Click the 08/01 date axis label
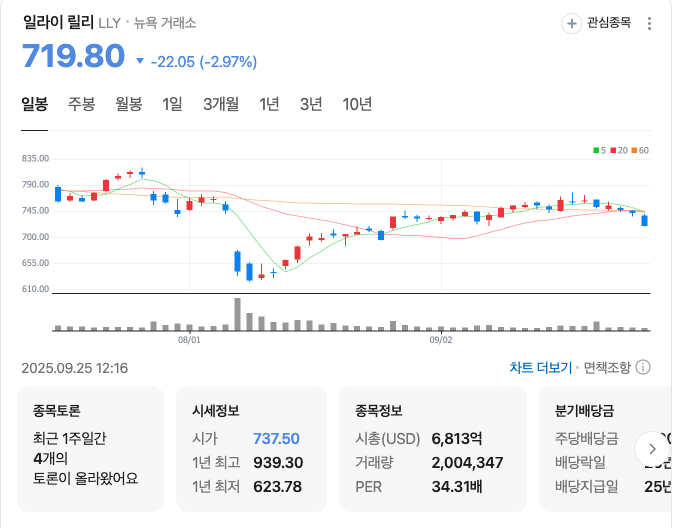This screenshot has height=528, width=677. pyautogui.click(x=189, y=340)
